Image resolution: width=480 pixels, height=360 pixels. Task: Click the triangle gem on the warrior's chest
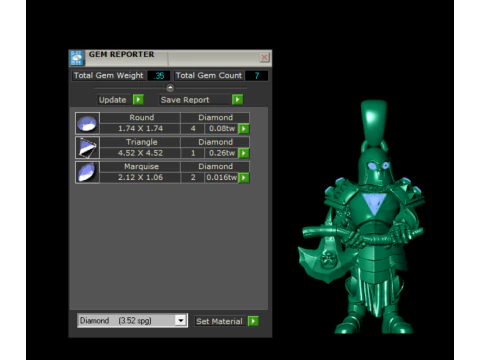[374, 203]
